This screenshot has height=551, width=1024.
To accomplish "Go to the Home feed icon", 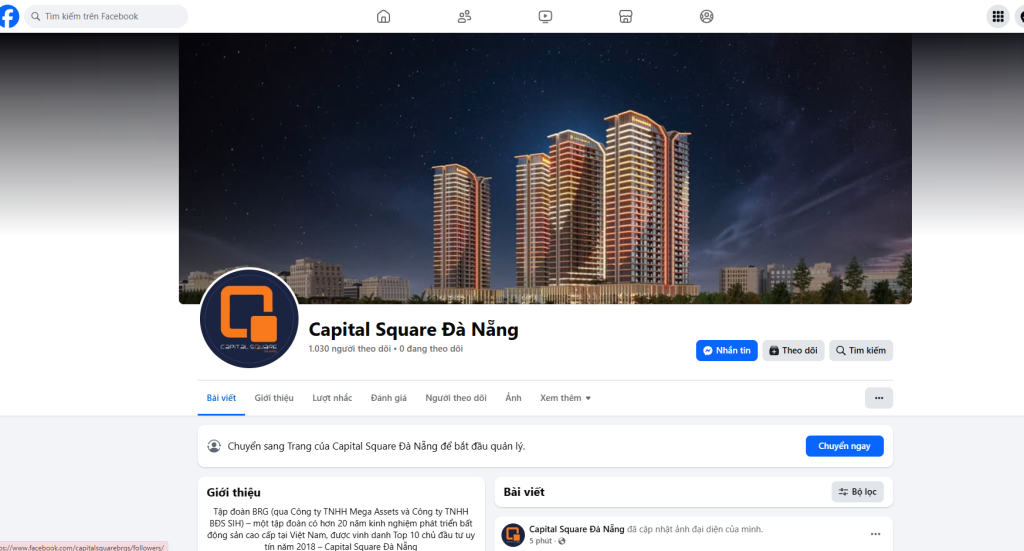I will coord(383,16).
